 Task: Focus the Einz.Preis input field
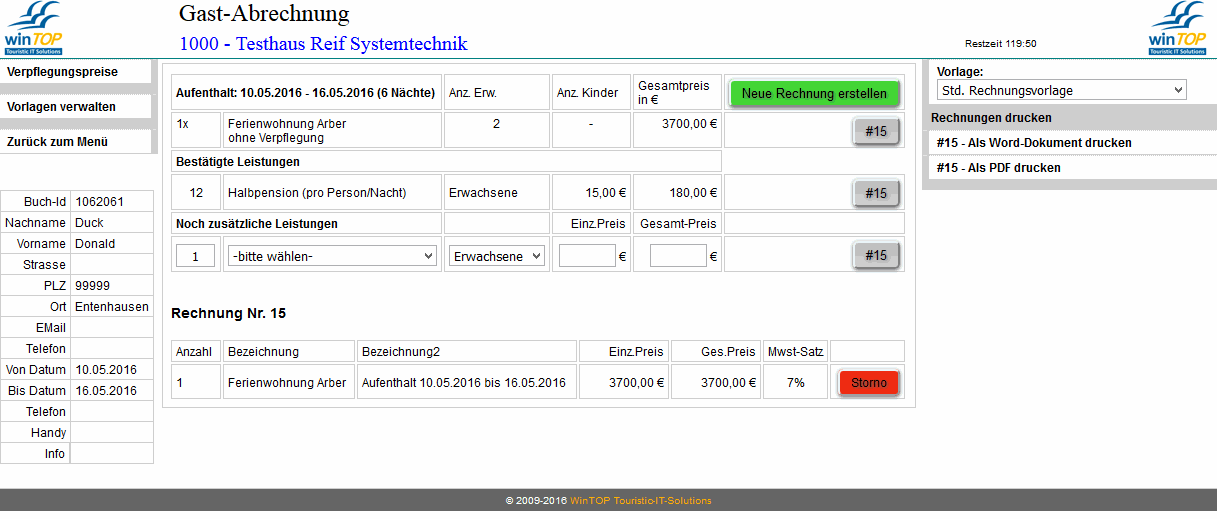(x=586, y=256)
